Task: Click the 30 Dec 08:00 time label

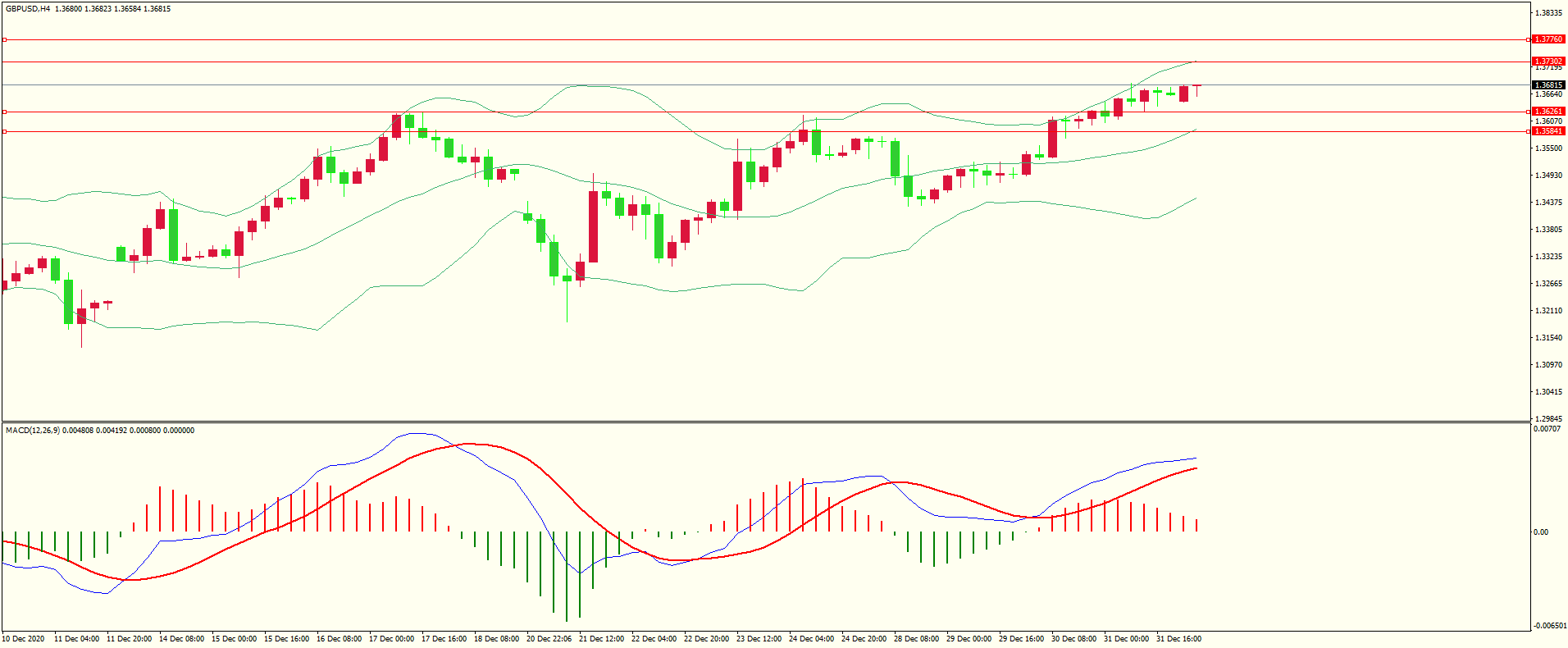Action: coord(1073,639)
